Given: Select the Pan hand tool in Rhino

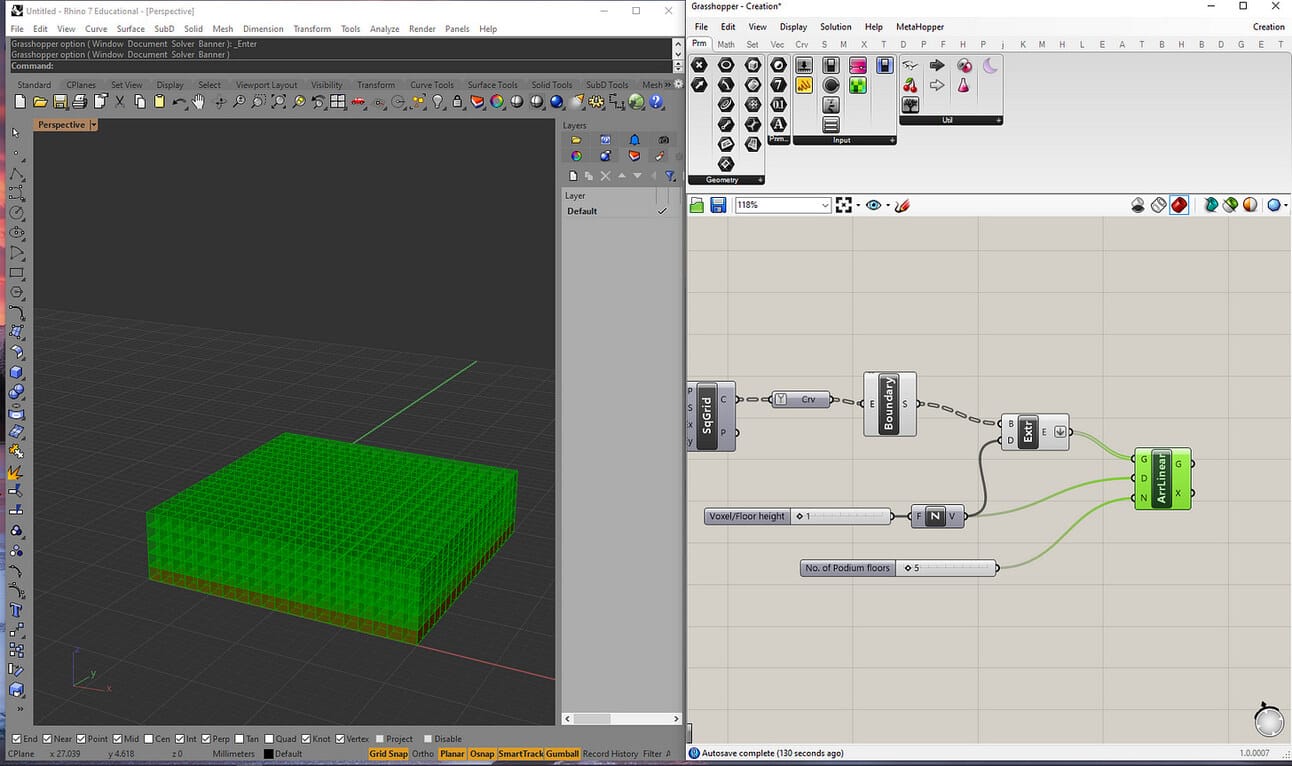Looking at the screenshot, I should coord(199,102).
